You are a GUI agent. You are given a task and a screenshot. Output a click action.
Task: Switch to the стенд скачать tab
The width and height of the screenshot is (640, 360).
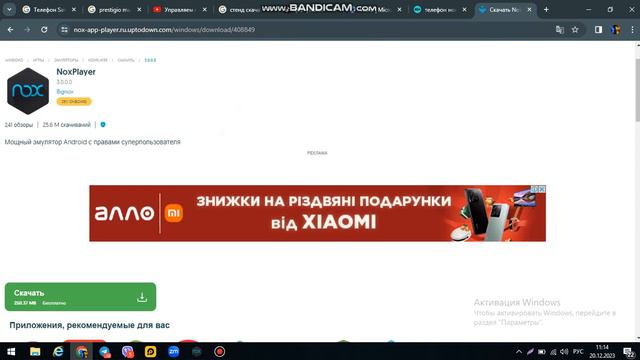point(241,9)
